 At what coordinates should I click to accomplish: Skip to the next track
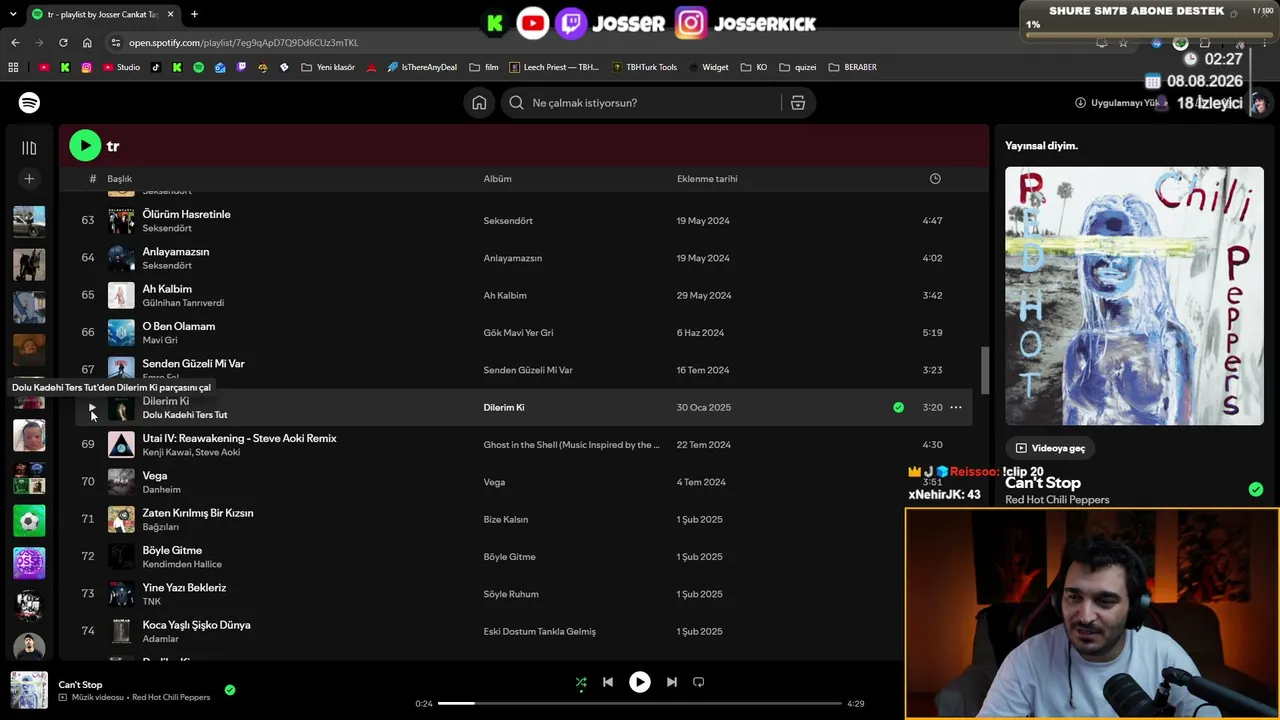(x=672, y=682)
